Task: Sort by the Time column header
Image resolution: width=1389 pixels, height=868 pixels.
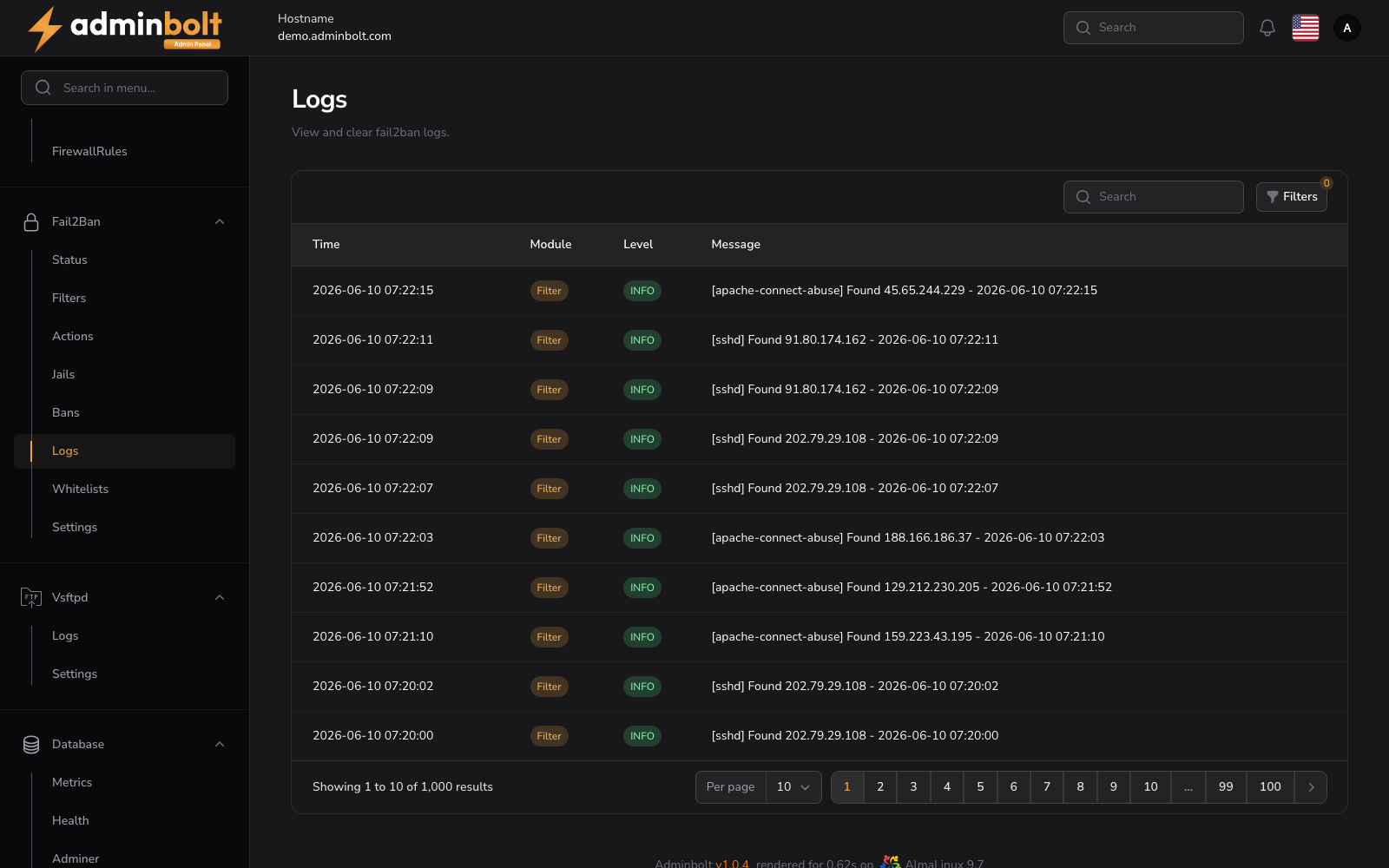Action: (x=326, y=245)
